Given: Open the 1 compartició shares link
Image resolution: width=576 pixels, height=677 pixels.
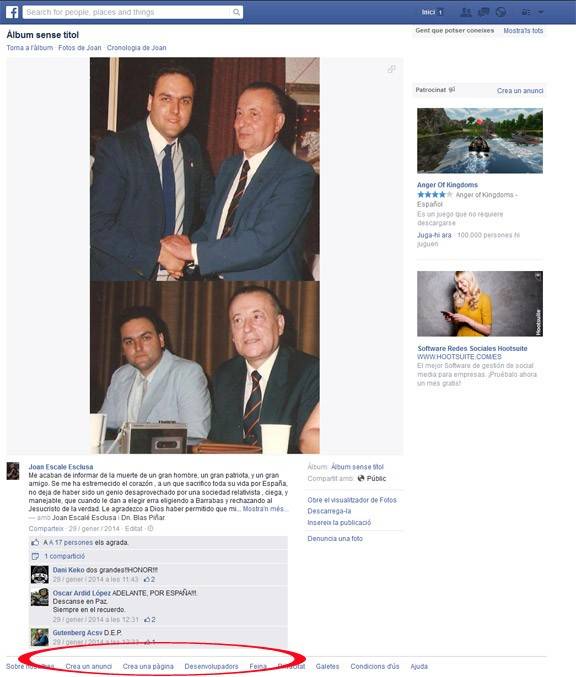Looking at the screenshot, I should 65,556.
